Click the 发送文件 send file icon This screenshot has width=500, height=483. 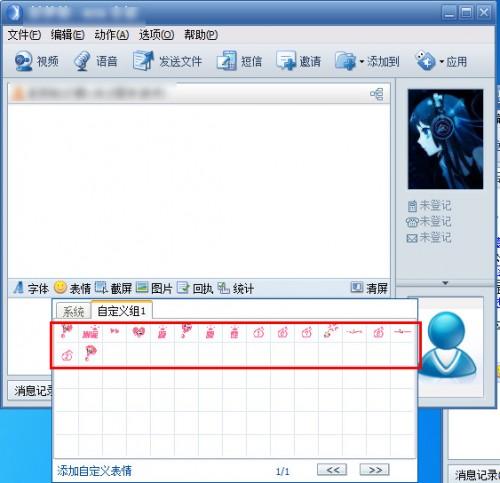pyautogui.click(x=143, y=61)
